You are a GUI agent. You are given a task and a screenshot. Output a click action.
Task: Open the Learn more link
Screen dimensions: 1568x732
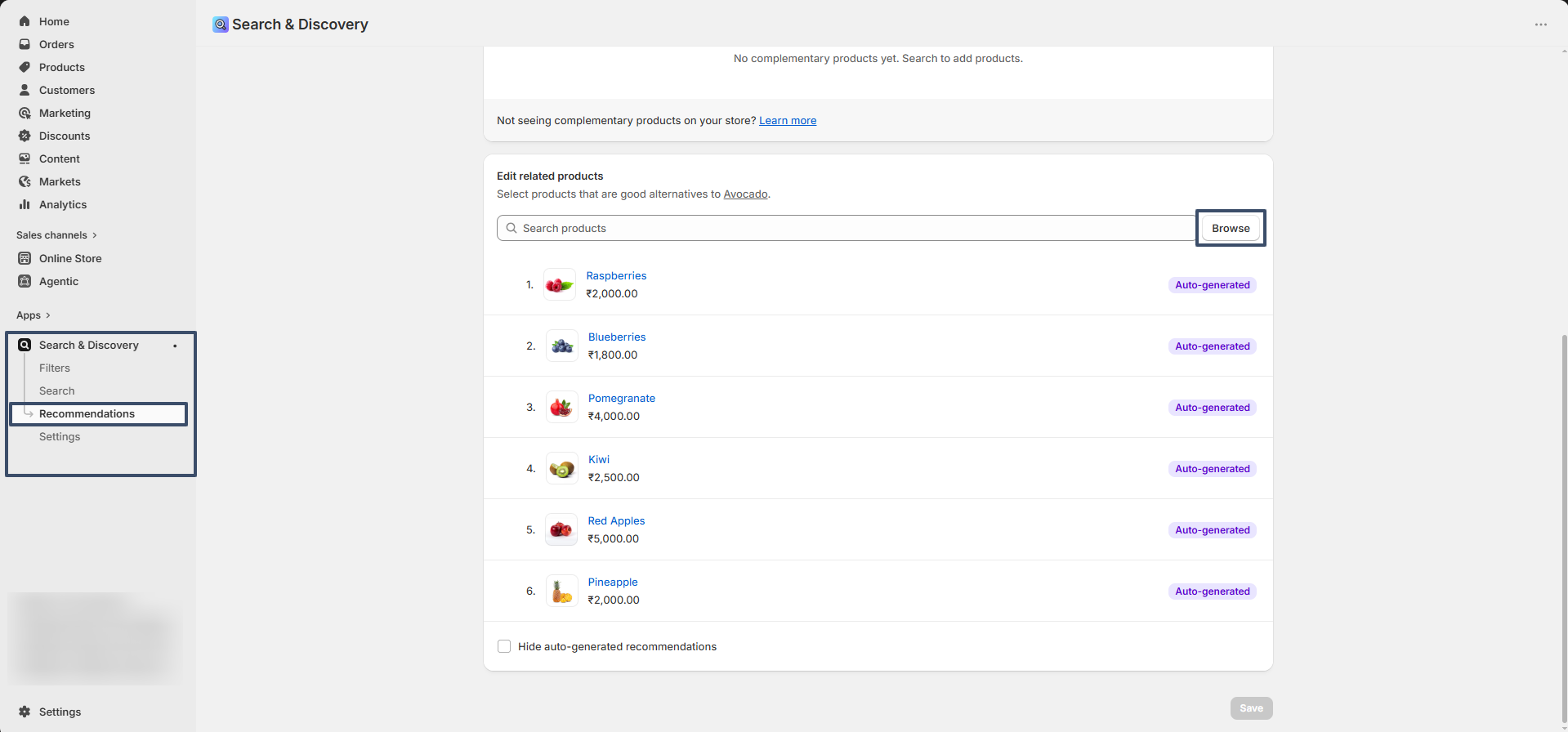pos(788,120)
